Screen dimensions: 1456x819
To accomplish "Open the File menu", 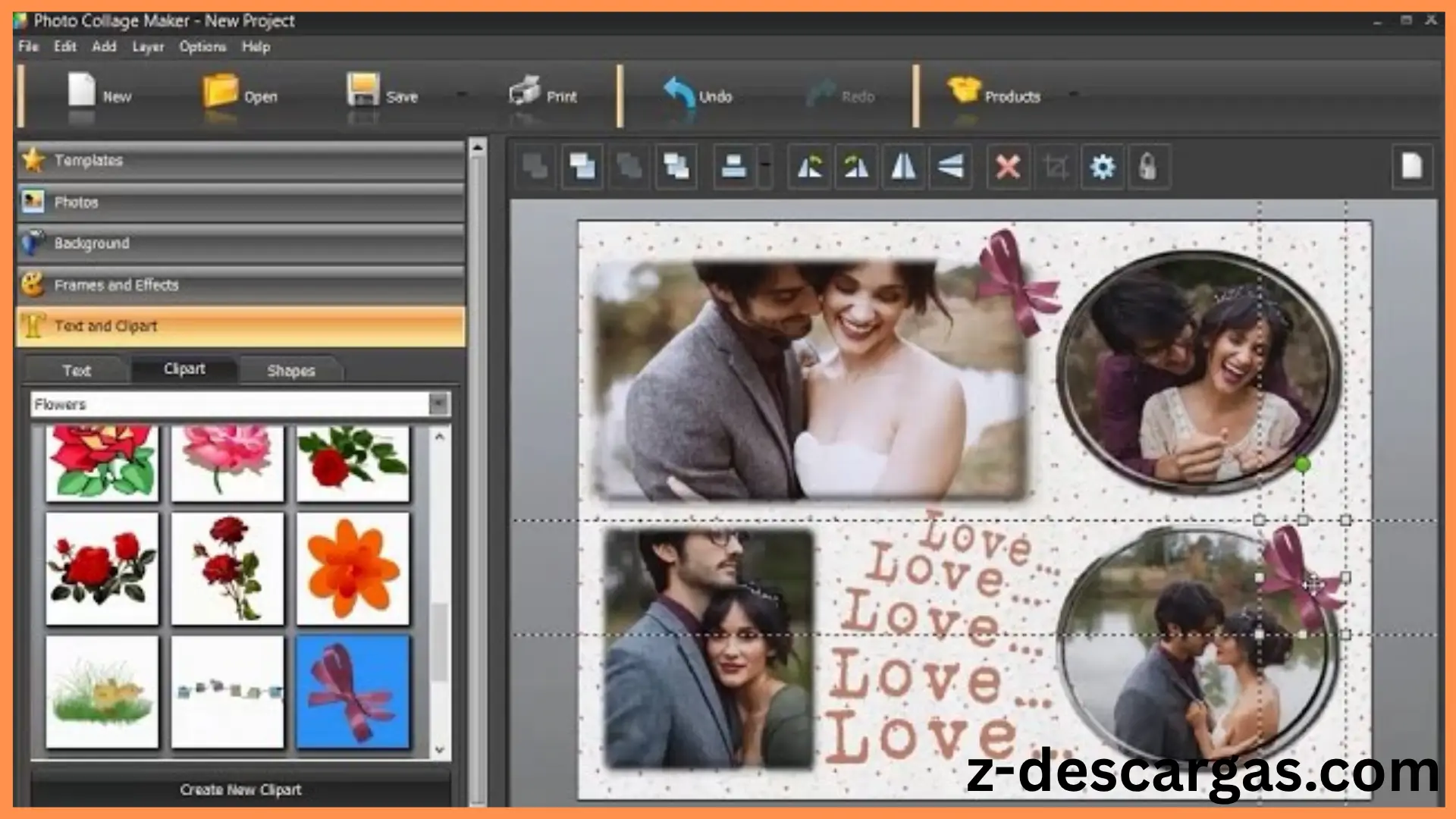I will click(x=29, y=46).
